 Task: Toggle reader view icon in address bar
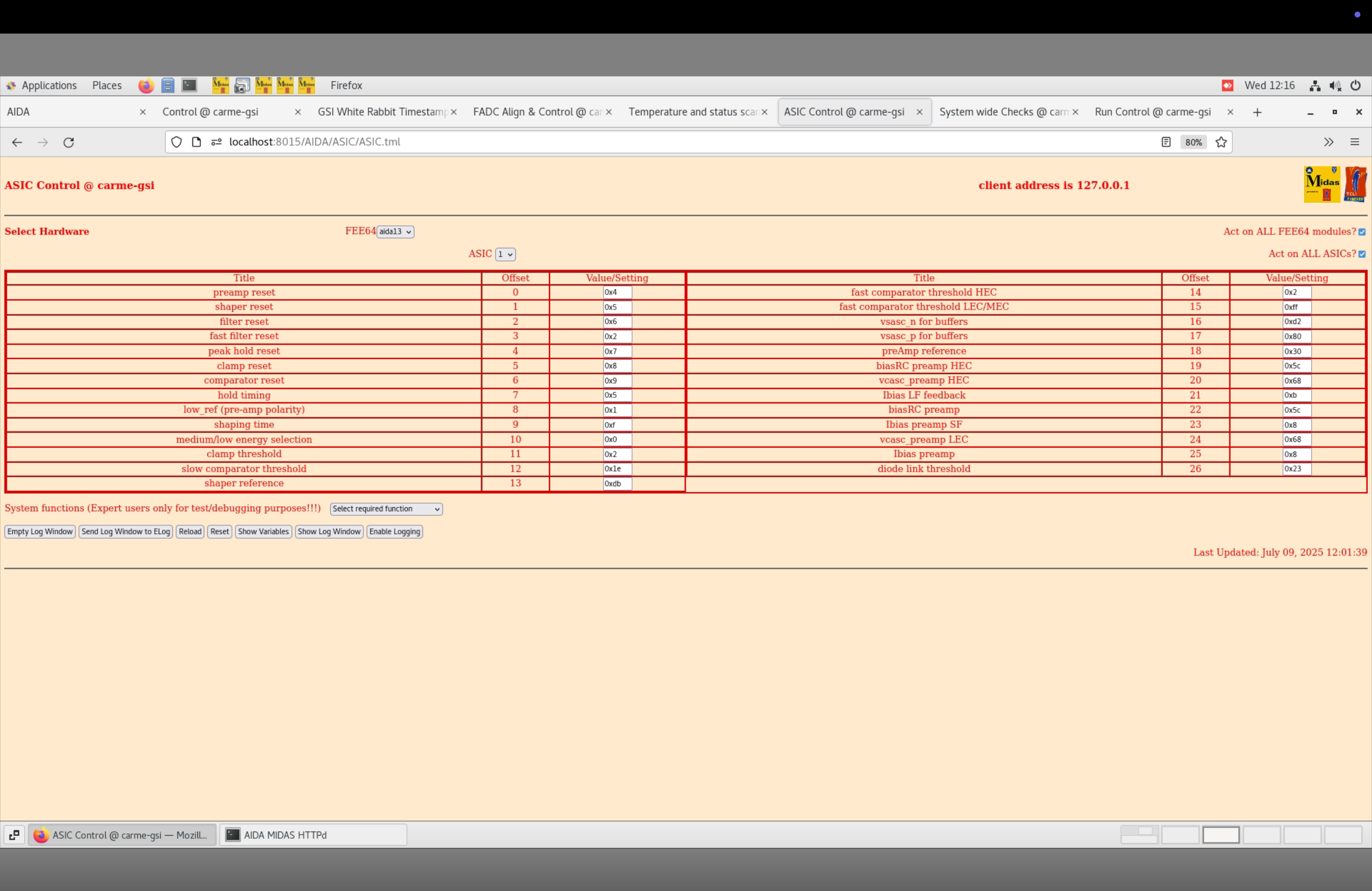coord(1166,142)
